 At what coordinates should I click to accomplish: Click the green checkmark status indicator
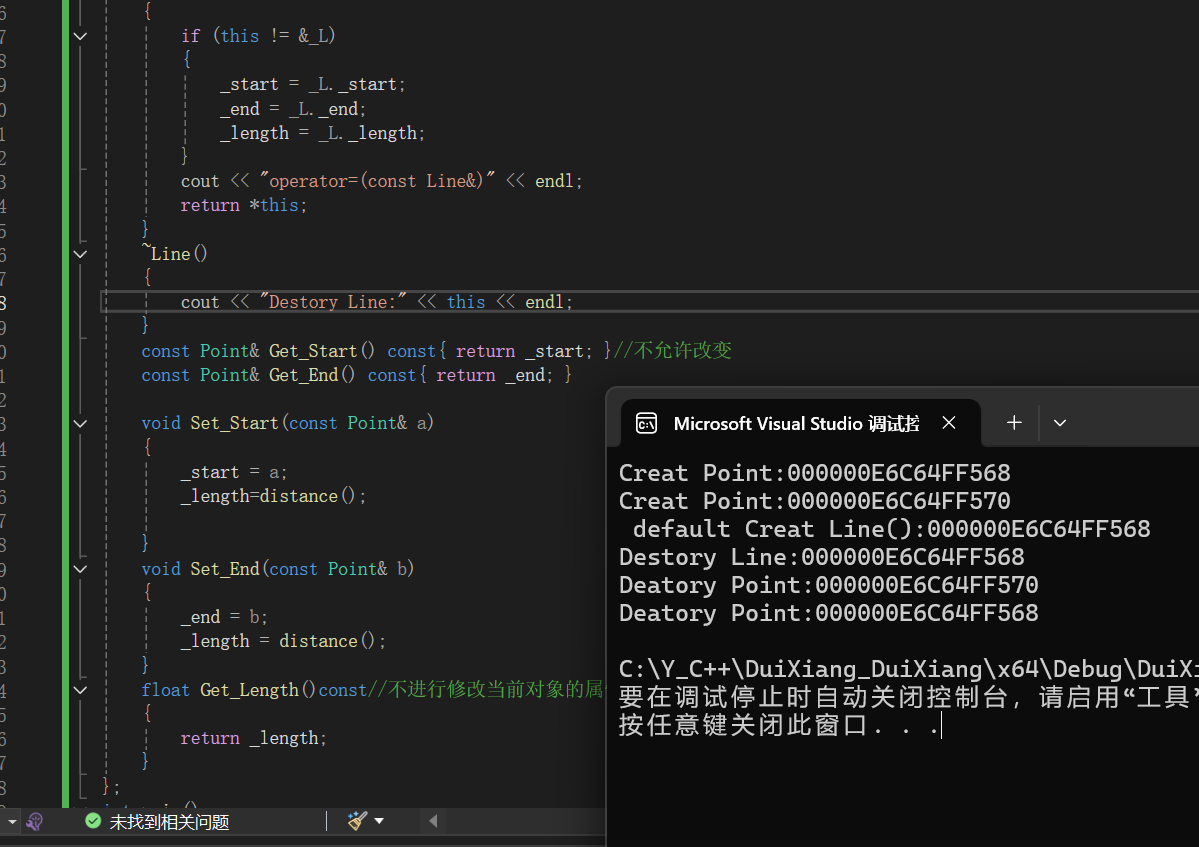92,820
